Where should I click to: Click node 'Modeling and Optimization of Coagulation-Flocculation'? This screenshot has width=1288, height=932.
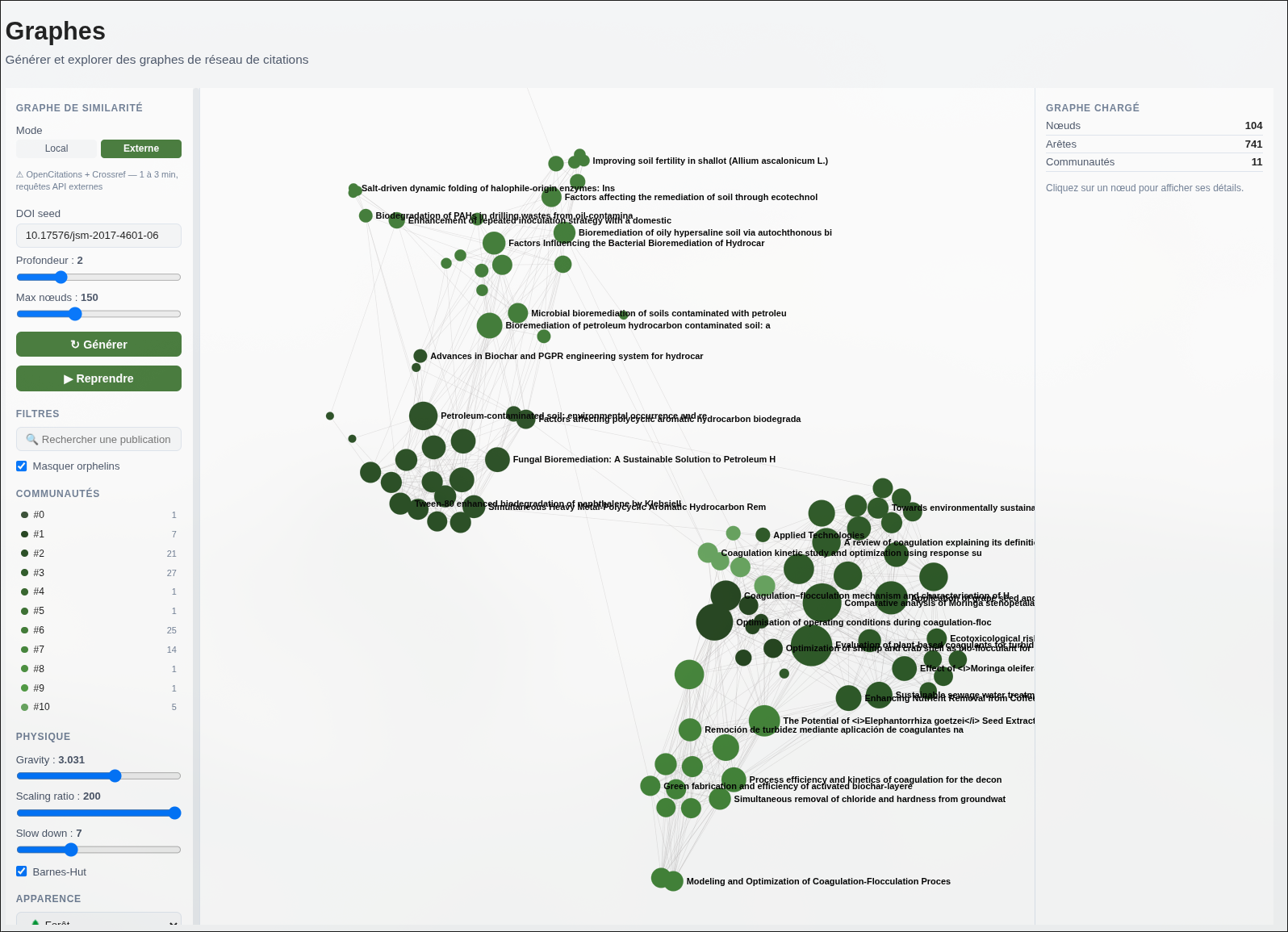click(674, 882)
